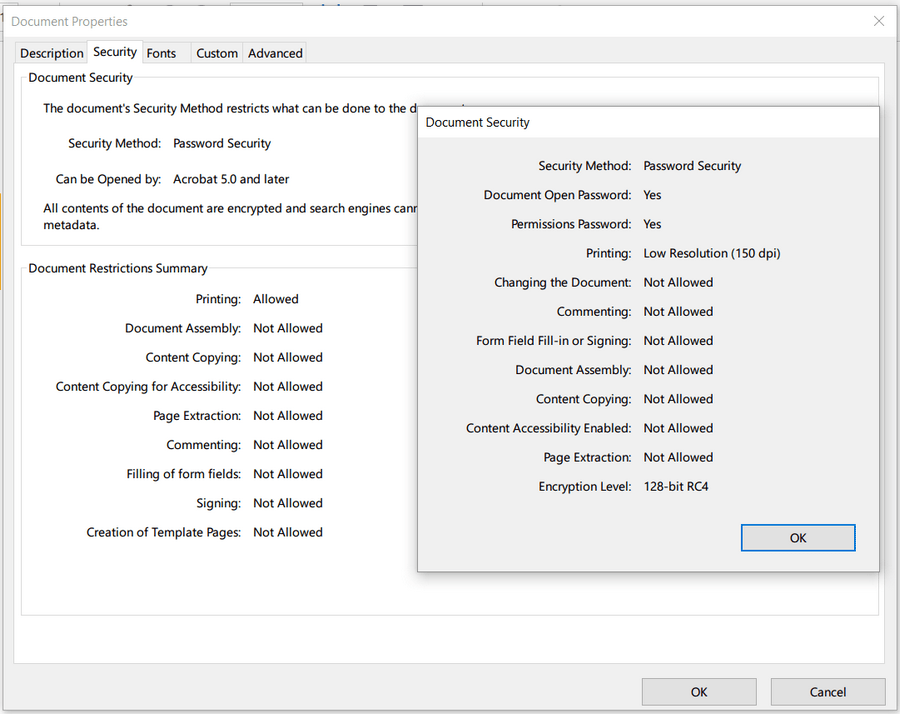Click the Acrobat 5.0 and later text

231,179
